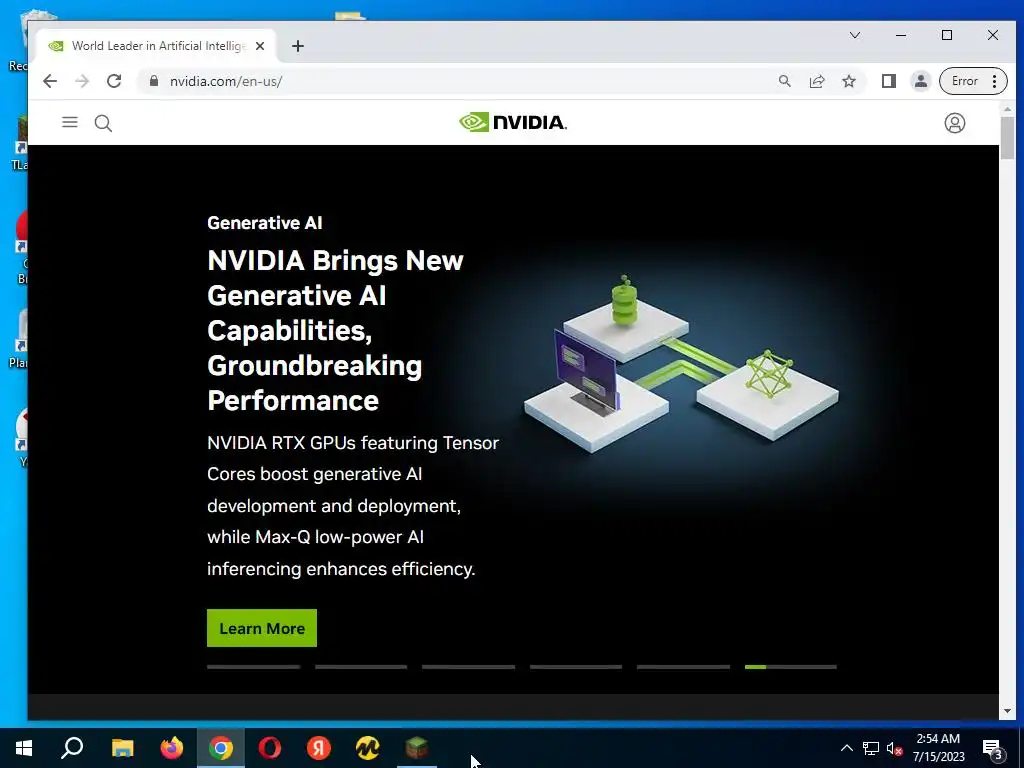1024x768 pixels.
Task: Reload the current page
Action: 114,81
